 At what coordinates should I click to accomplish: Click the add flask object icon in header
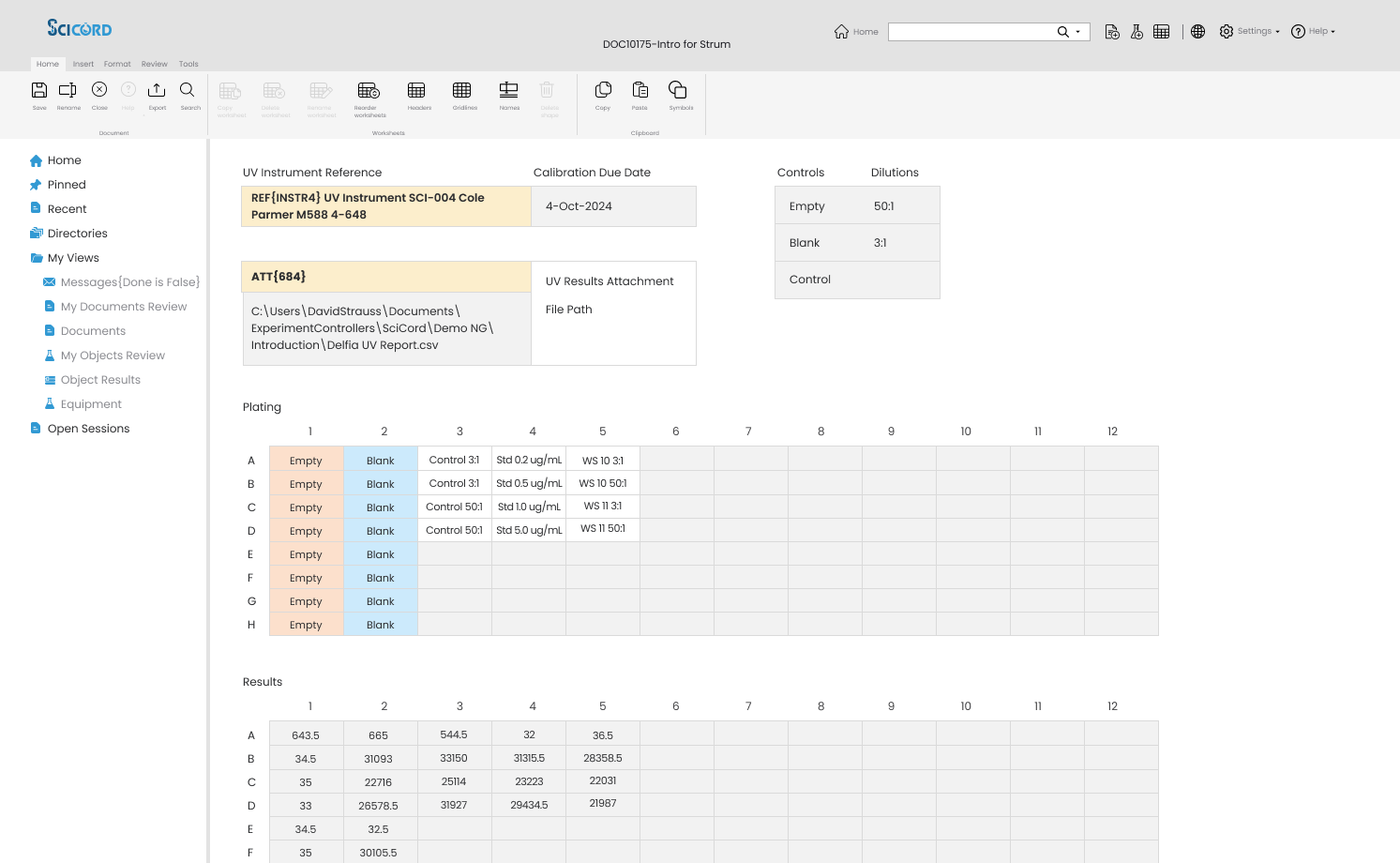coord(1137,32)
